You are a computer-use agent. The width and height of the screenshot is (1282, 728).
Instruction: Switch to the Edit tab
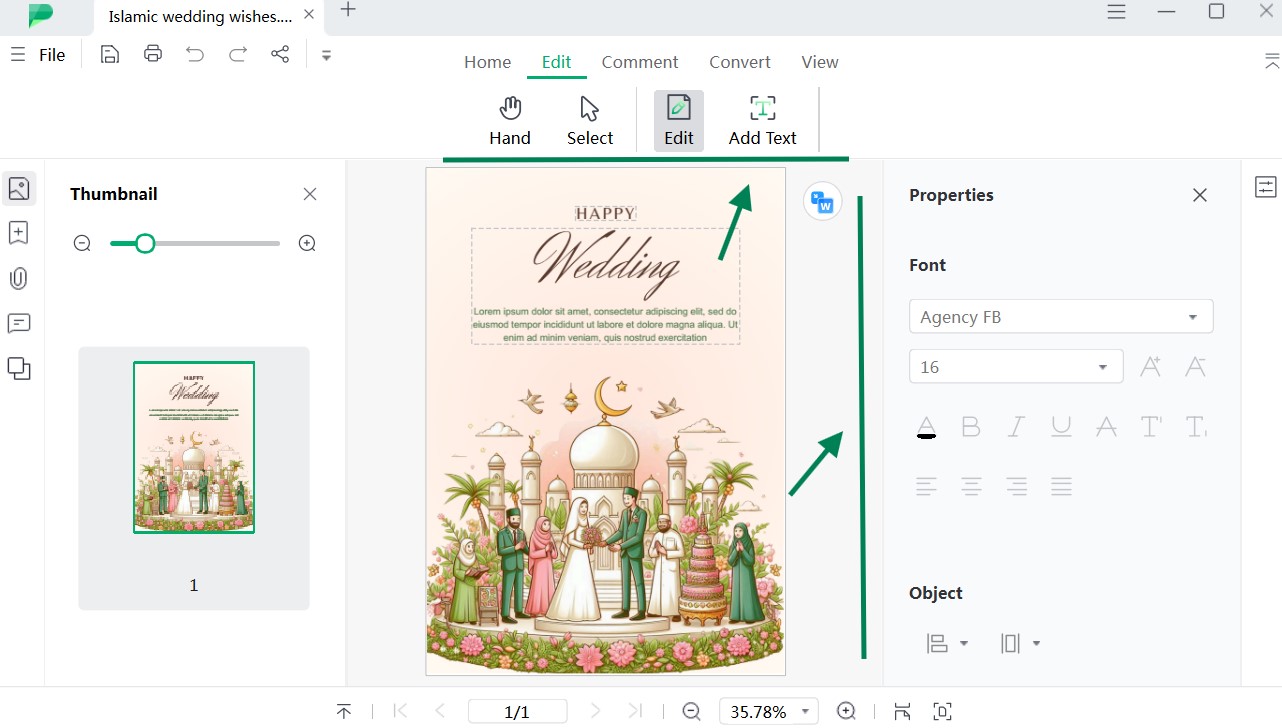tap(556, 62)
